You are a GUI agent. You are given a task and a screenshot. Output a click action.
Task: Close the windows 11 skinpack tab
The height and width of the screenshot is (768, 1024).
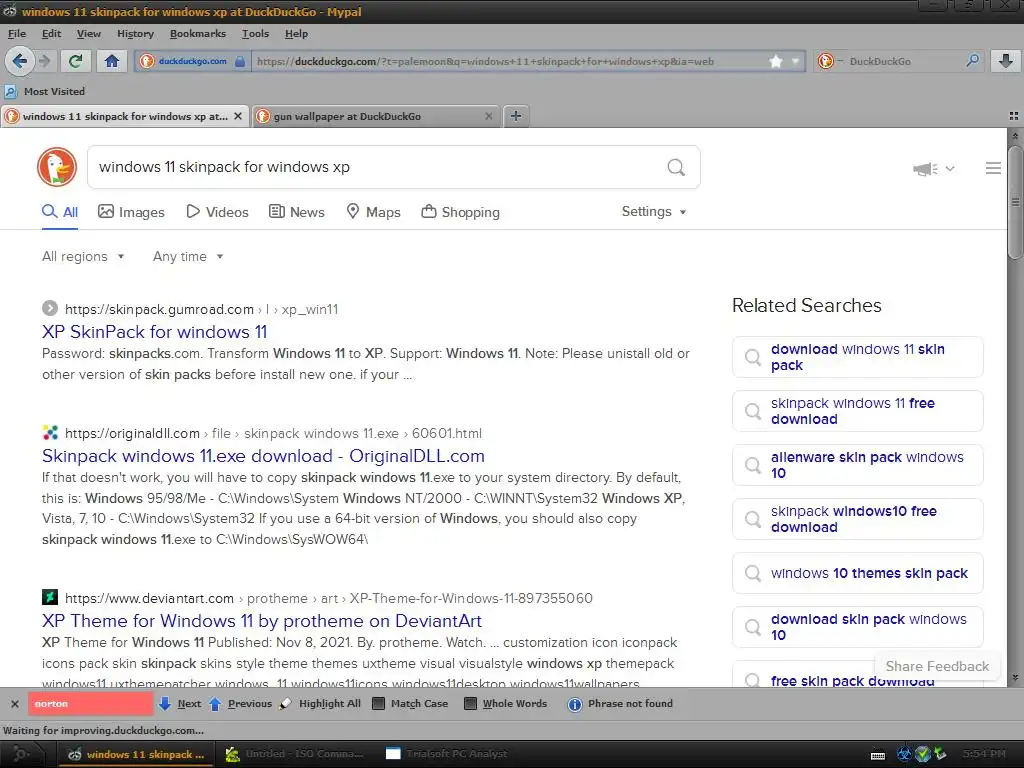[x=238, y=116]
